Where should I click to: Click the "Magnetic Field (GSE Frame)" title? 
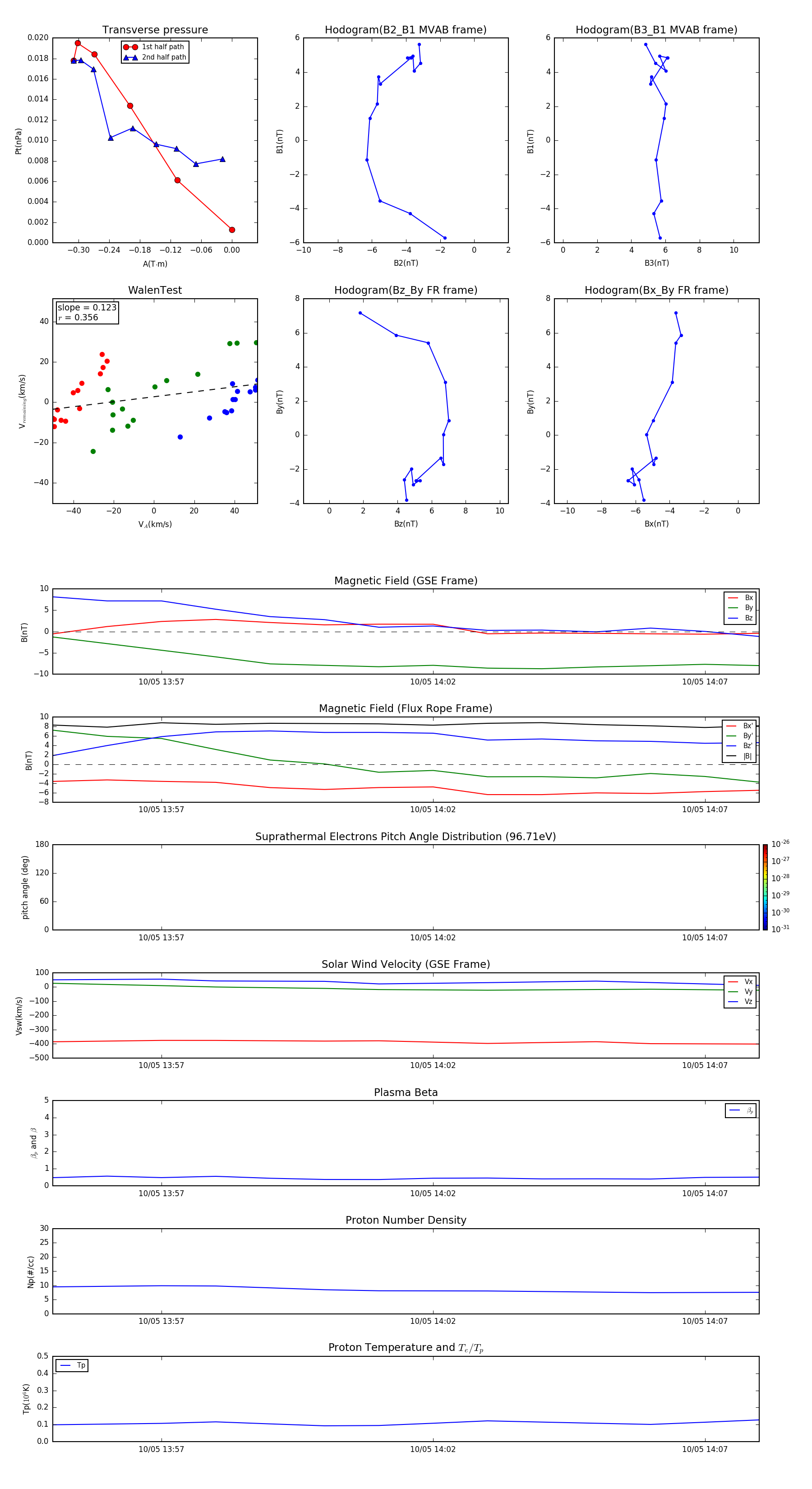[x=406, y=581]
